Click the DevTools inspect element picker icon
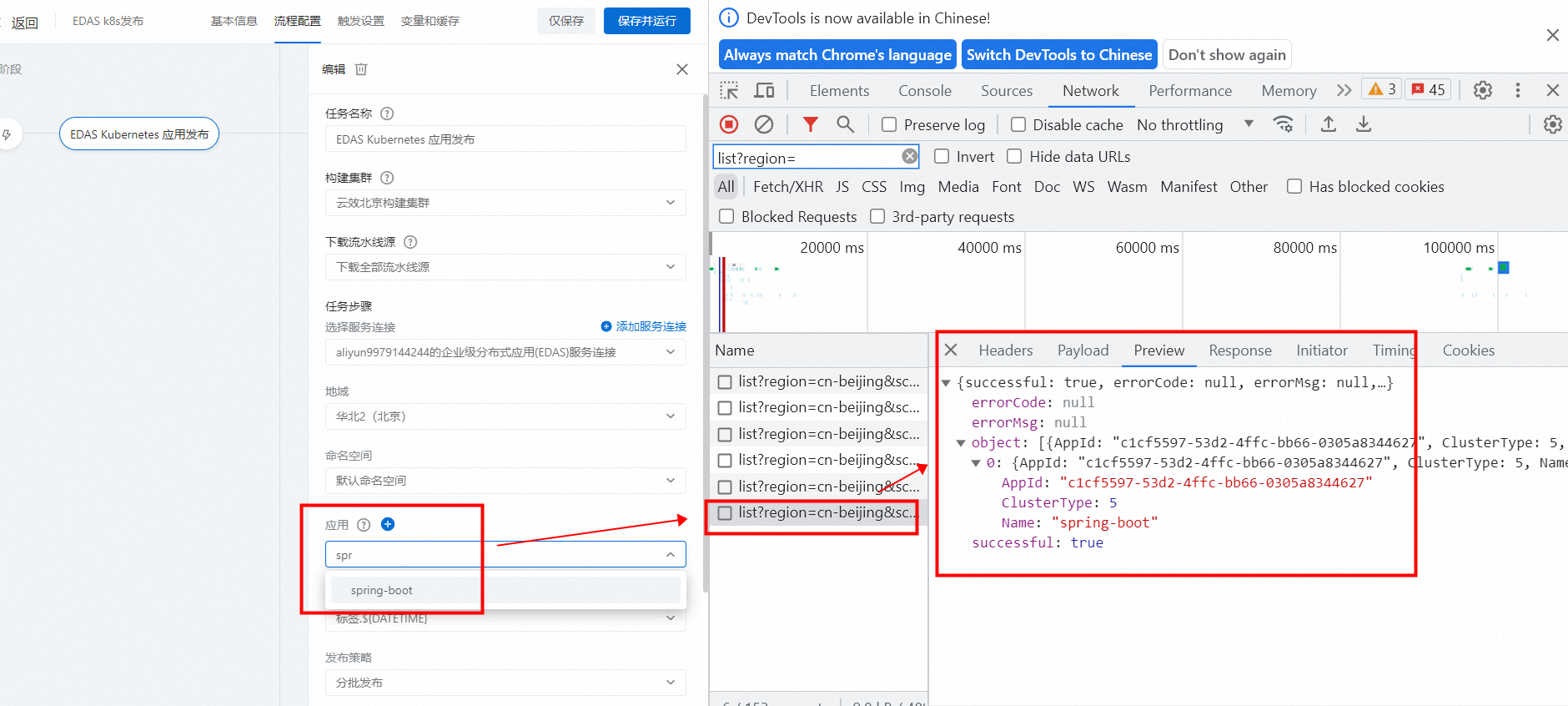The height and width of the screenshot is (706, 1568). (x=729, y=90)
